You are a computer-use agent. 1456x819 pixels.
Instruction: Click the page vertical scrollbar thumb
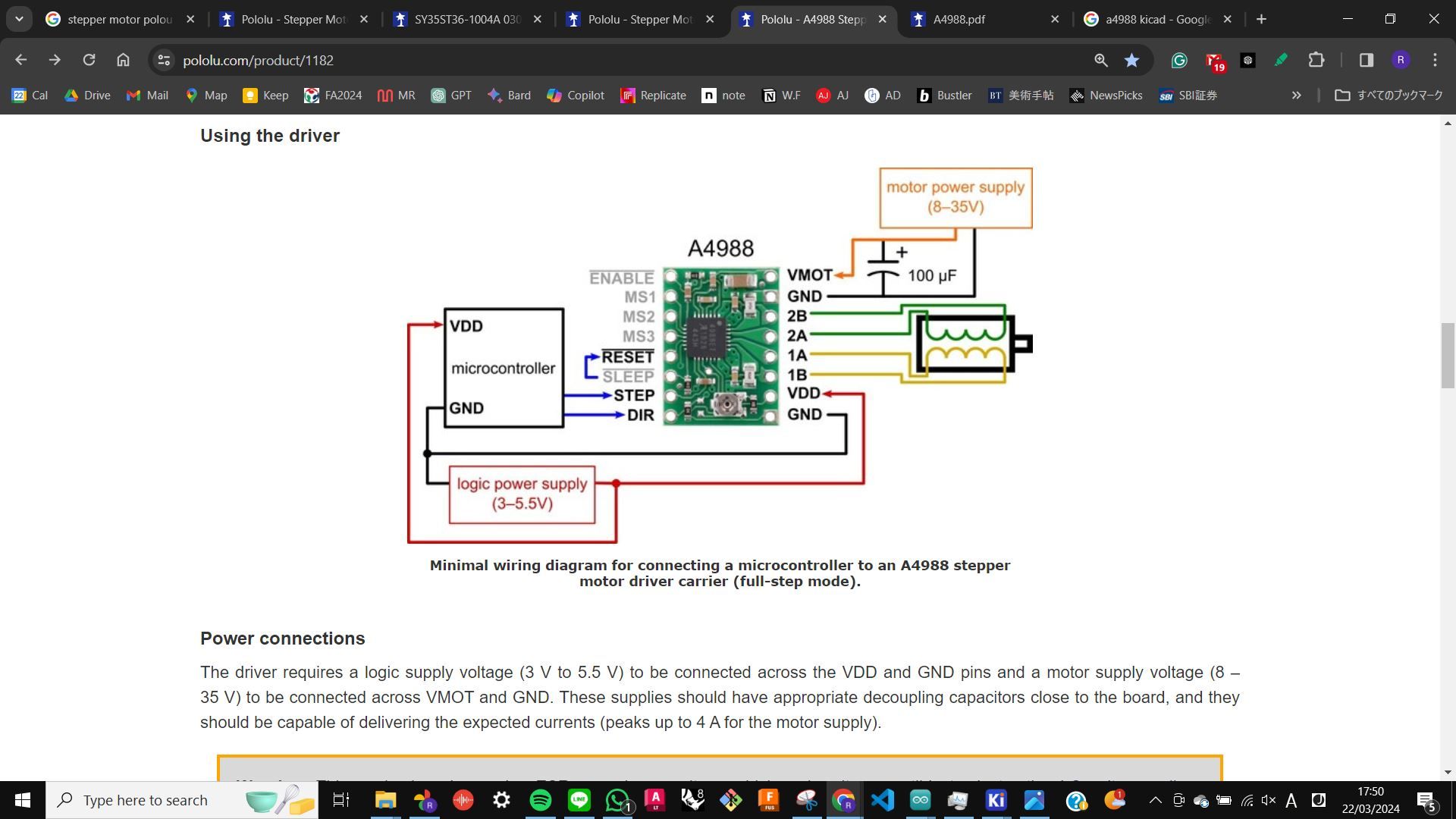(x=1448, y=355)
